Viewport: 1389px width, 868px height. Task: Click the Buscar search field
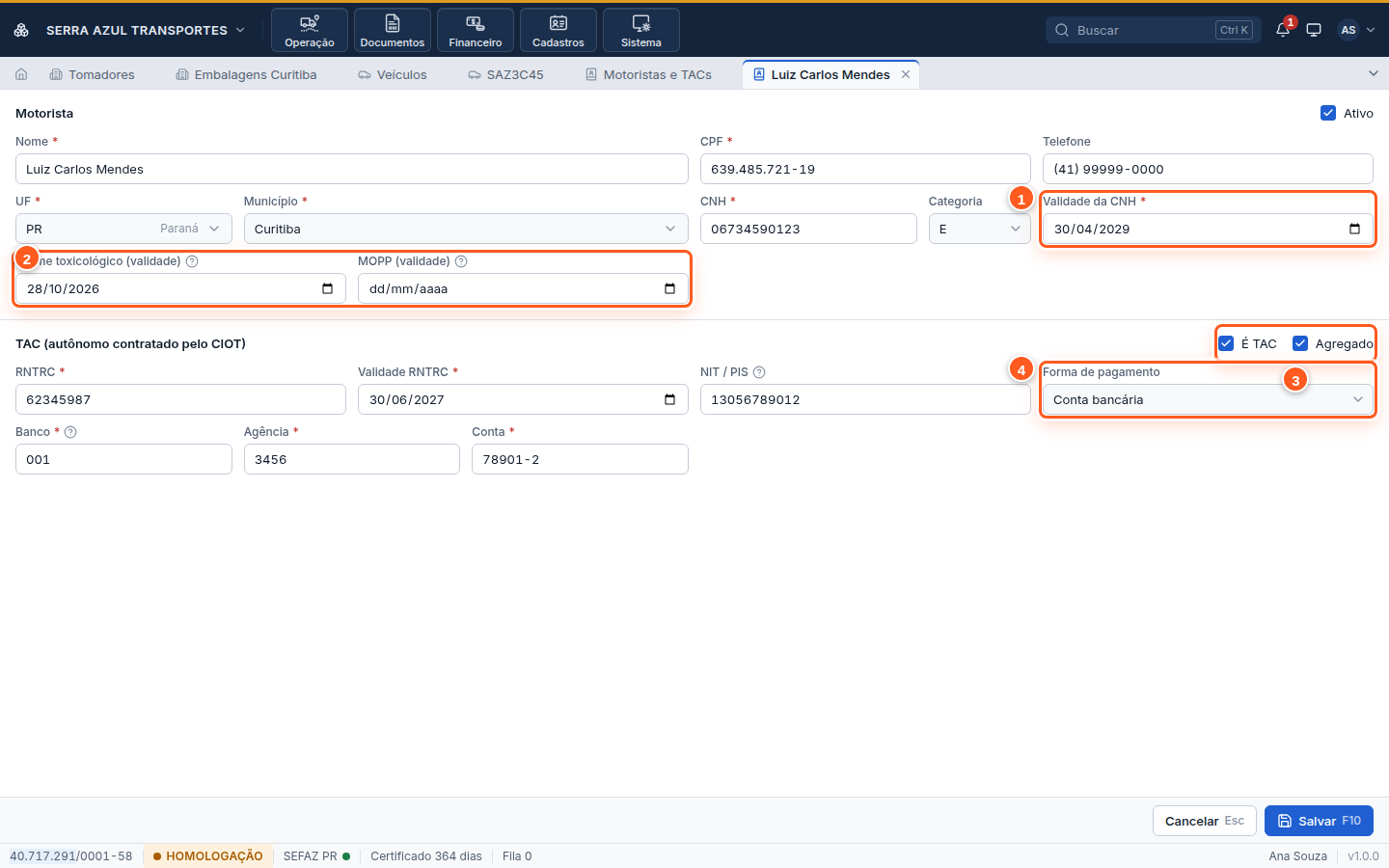point(1154,30)
